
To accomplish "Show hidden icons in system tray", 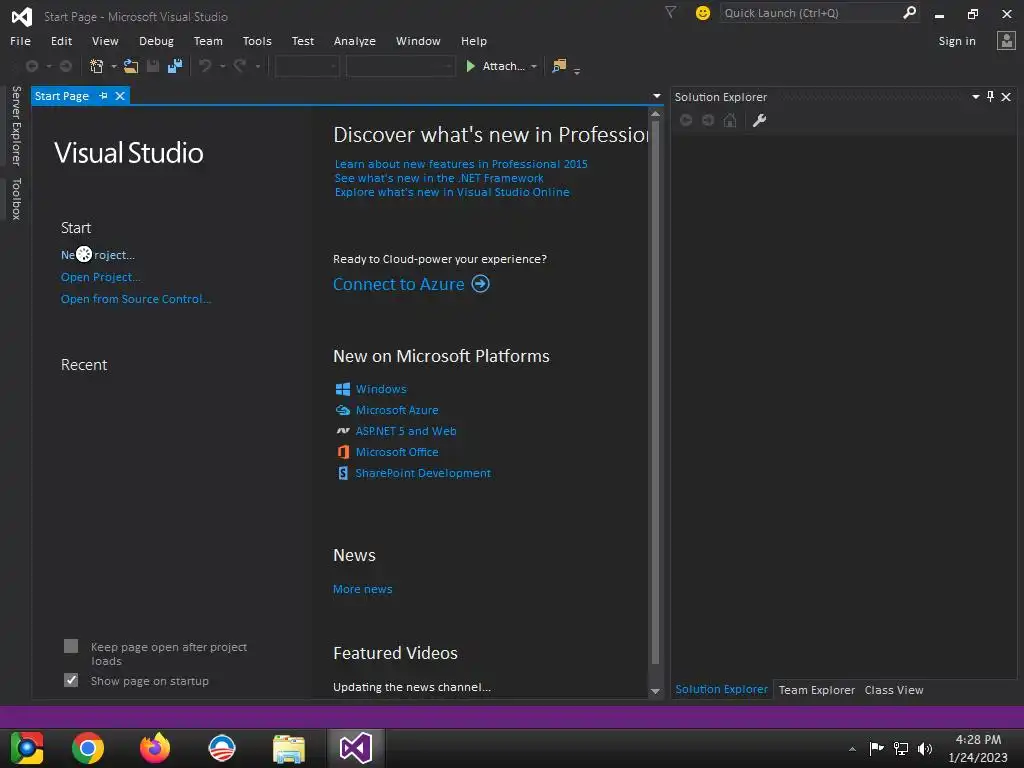I will [x=852, y=748].
